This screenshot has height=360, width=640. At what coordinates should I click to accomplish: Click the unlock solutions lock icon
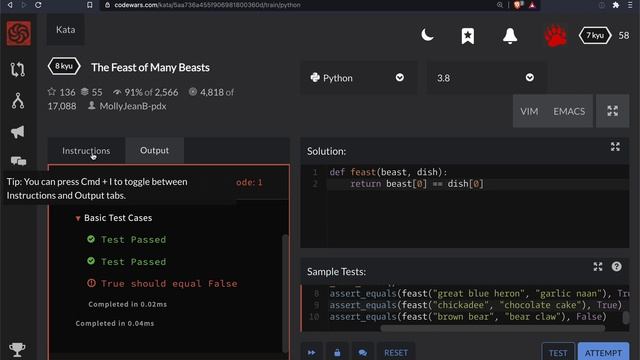tap(337, 352)
